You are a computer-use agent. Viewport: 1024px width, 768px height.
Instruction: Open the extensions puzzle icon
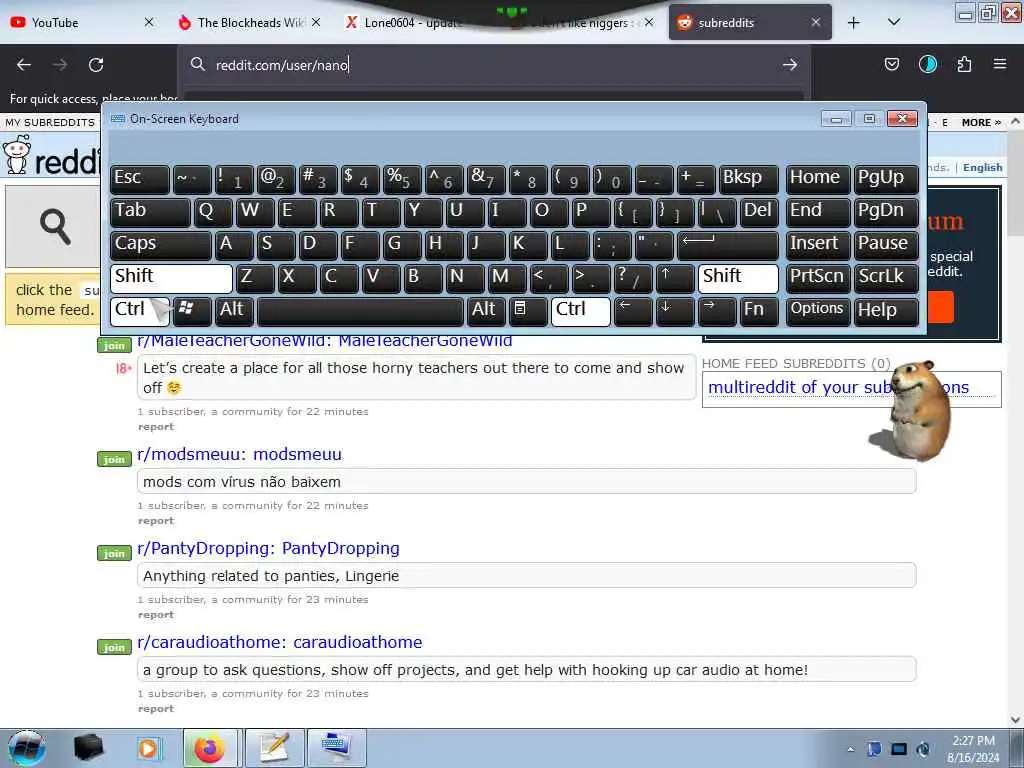pos(964,64)
